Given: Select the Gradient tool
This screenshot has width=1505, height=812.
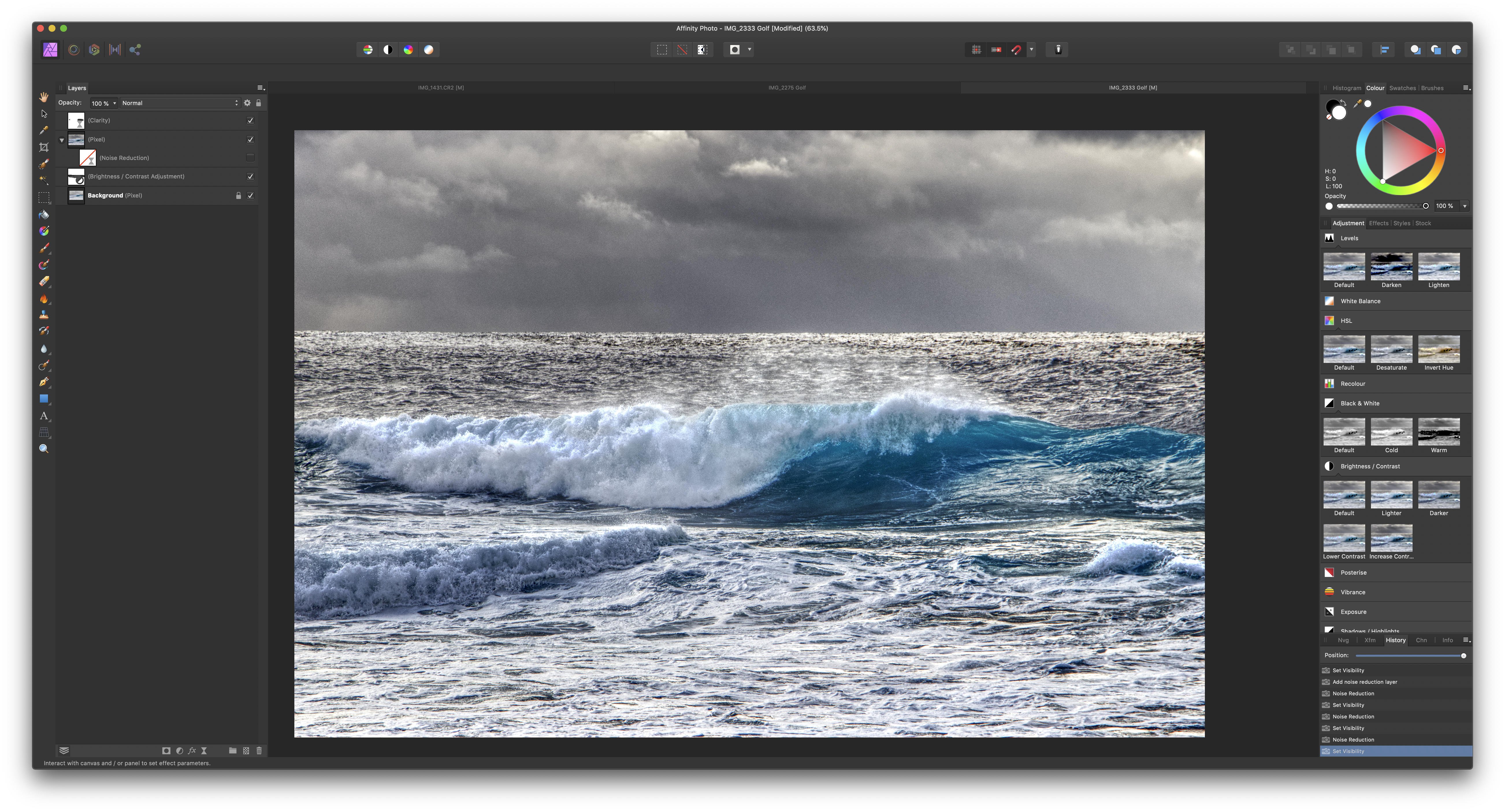Looking at the screenshot, I should click(x=44, y=231).
